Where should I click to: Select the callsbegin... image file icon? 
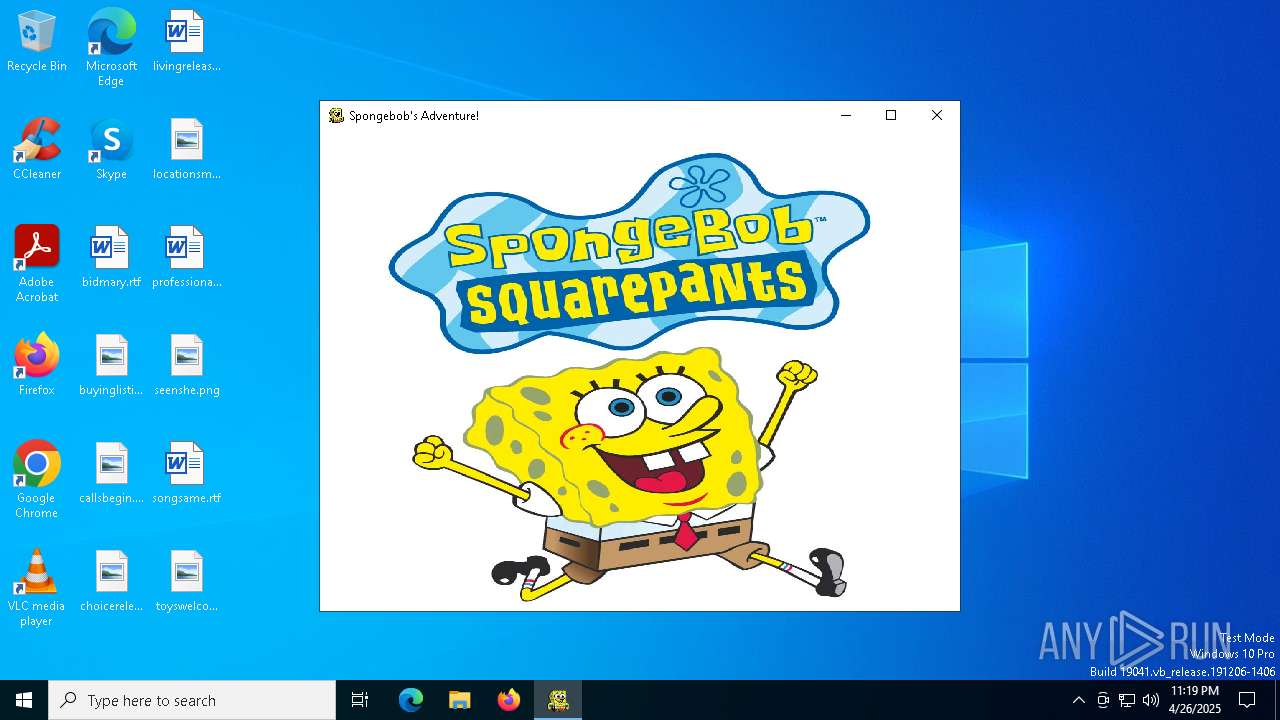[x=111, y=473]
